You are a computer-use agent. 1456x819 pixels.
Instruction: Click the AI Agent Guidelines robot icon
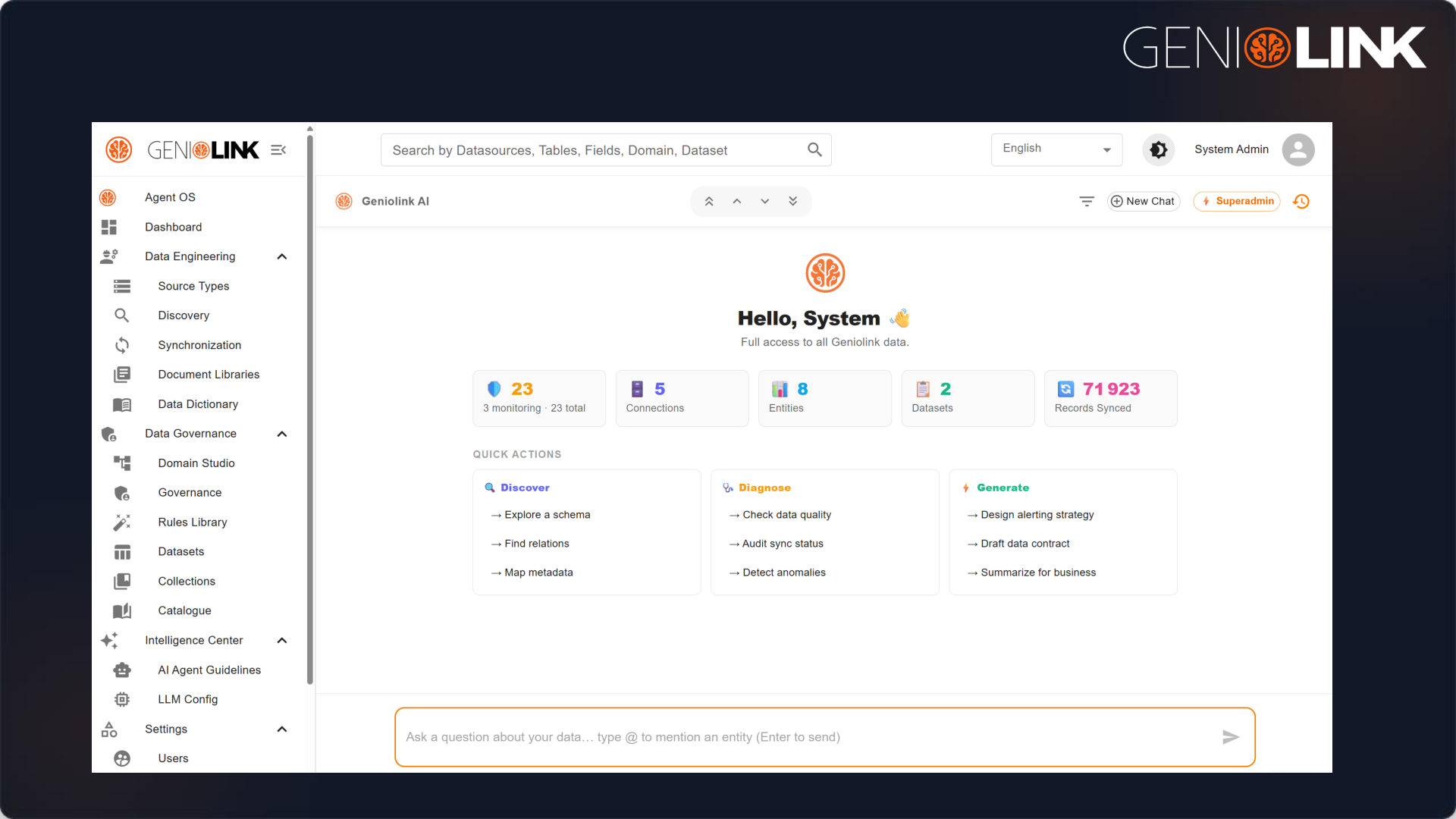click(x=122, y=670)
